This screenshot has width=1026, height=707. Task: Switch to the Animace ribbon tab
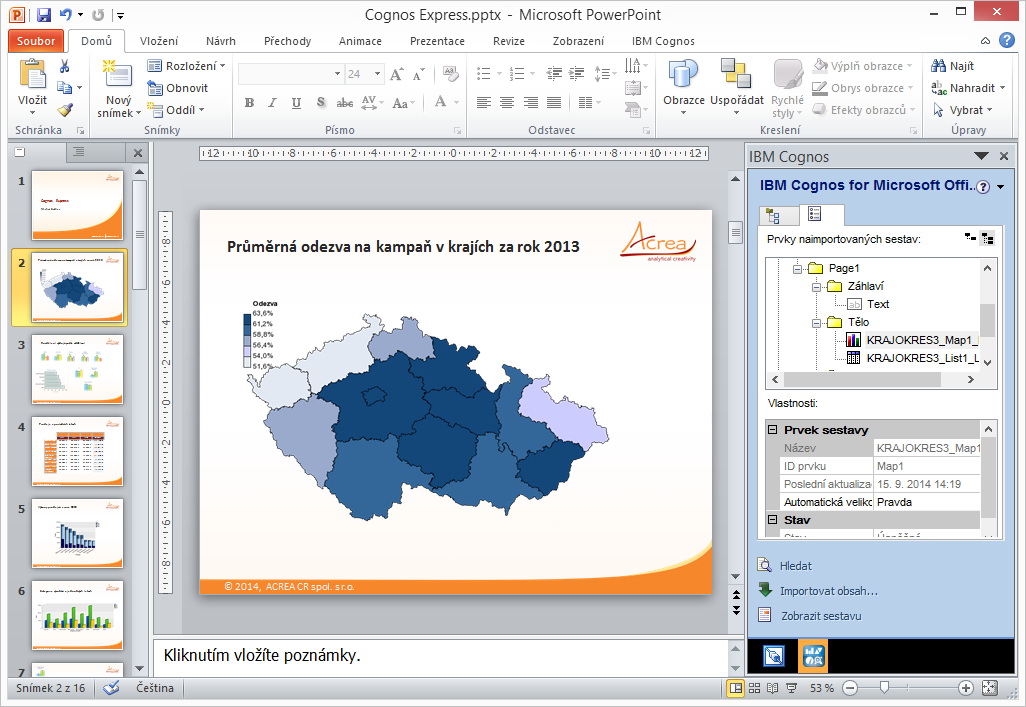[x=360, y=41]
